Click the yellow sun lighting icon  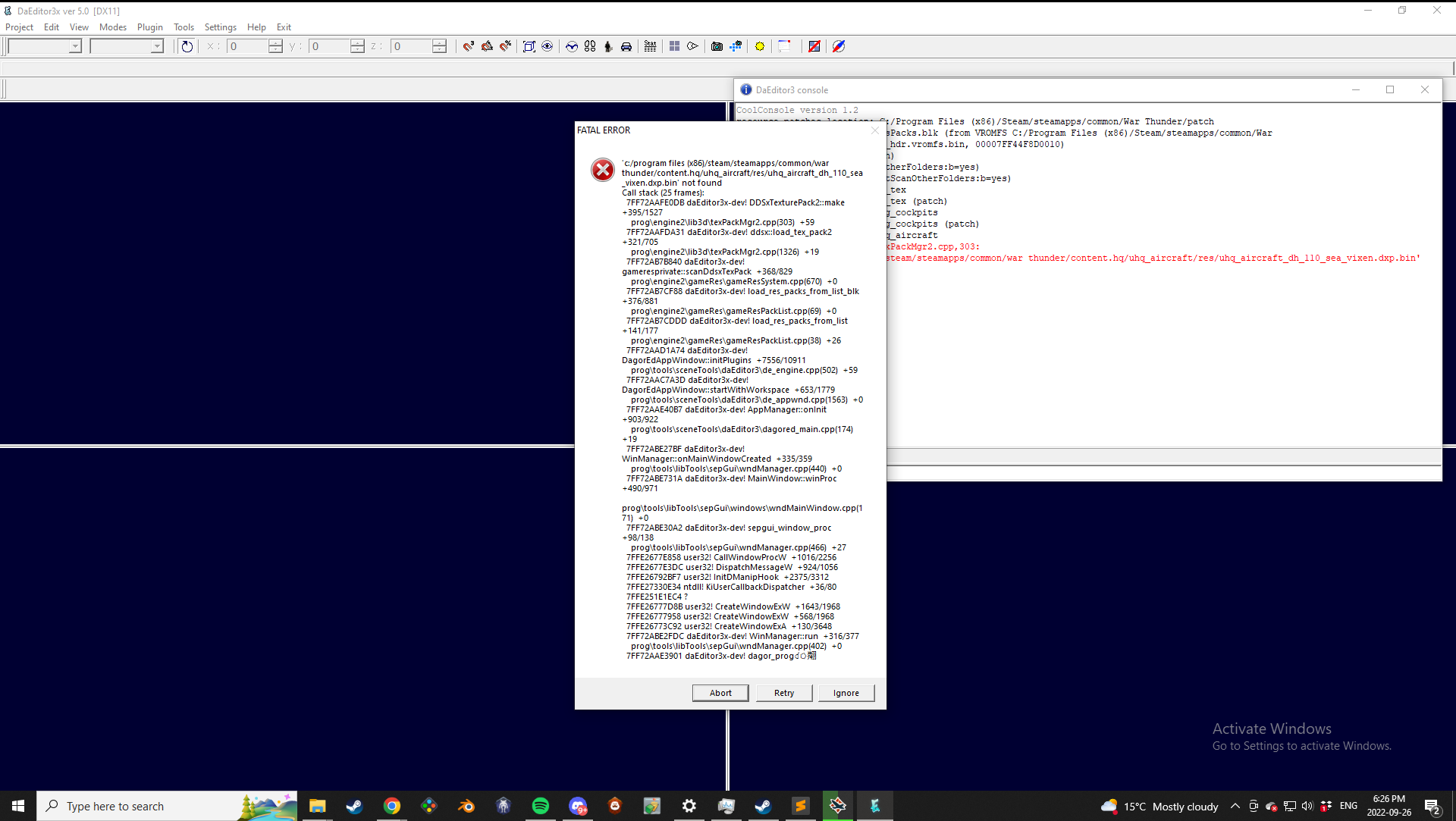(760, 46)
